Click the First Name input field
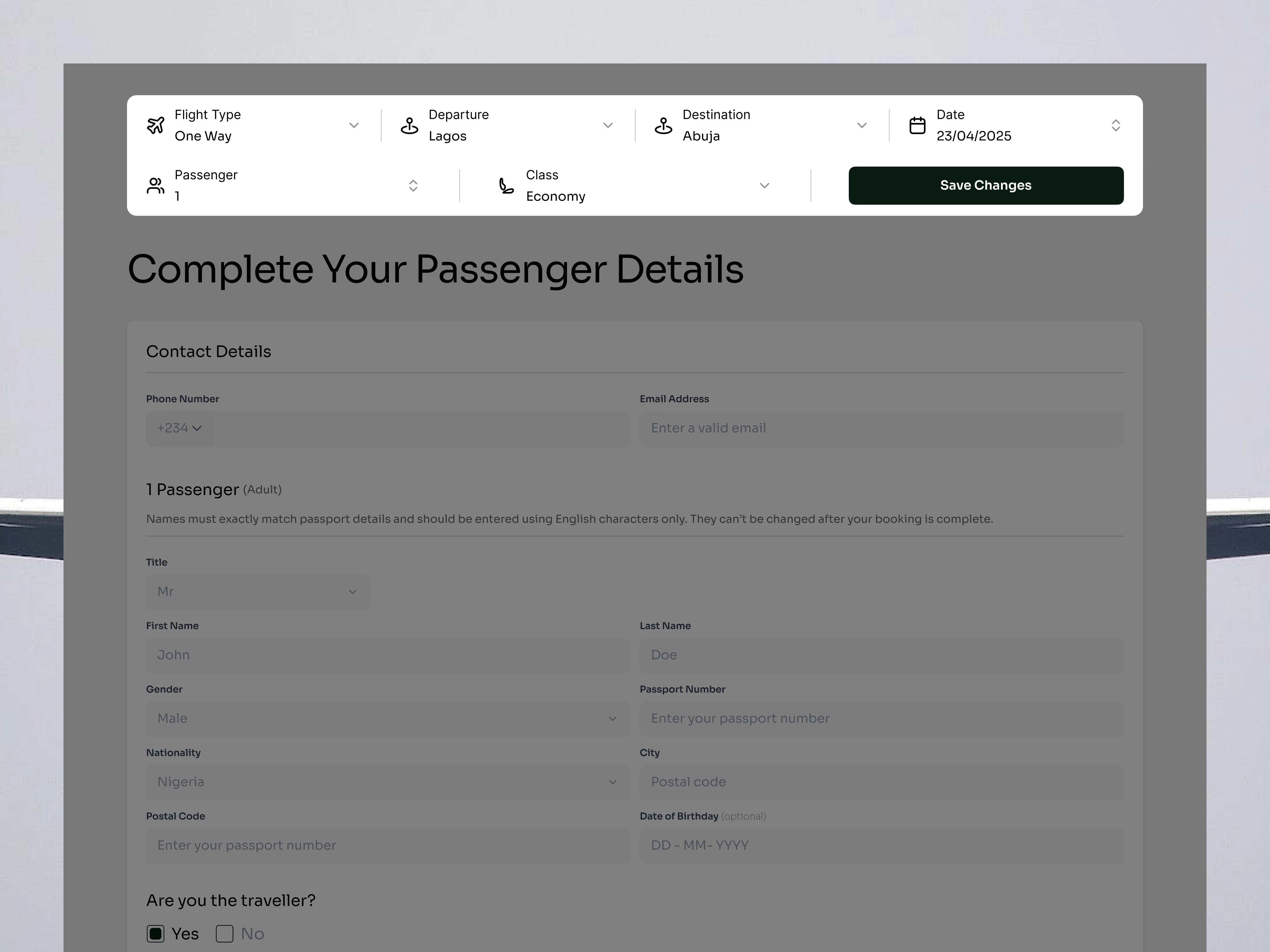1270x952 pixels. point(388,655)
